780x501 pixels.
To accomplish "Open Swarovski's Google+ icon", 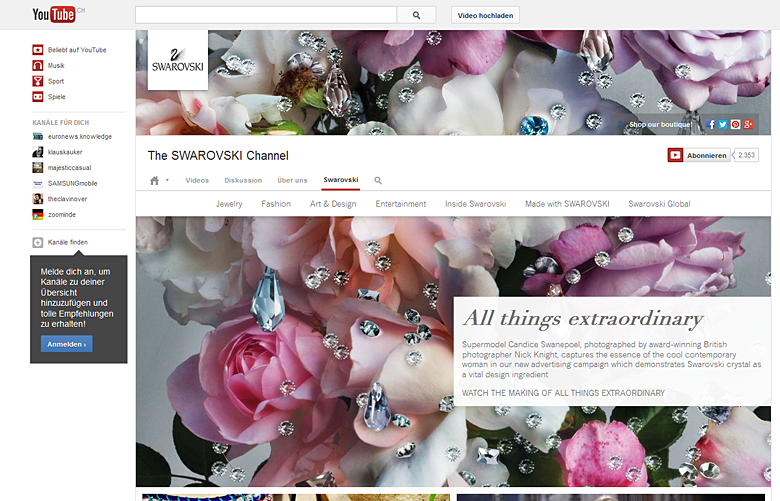I will (x=747, y=124).
